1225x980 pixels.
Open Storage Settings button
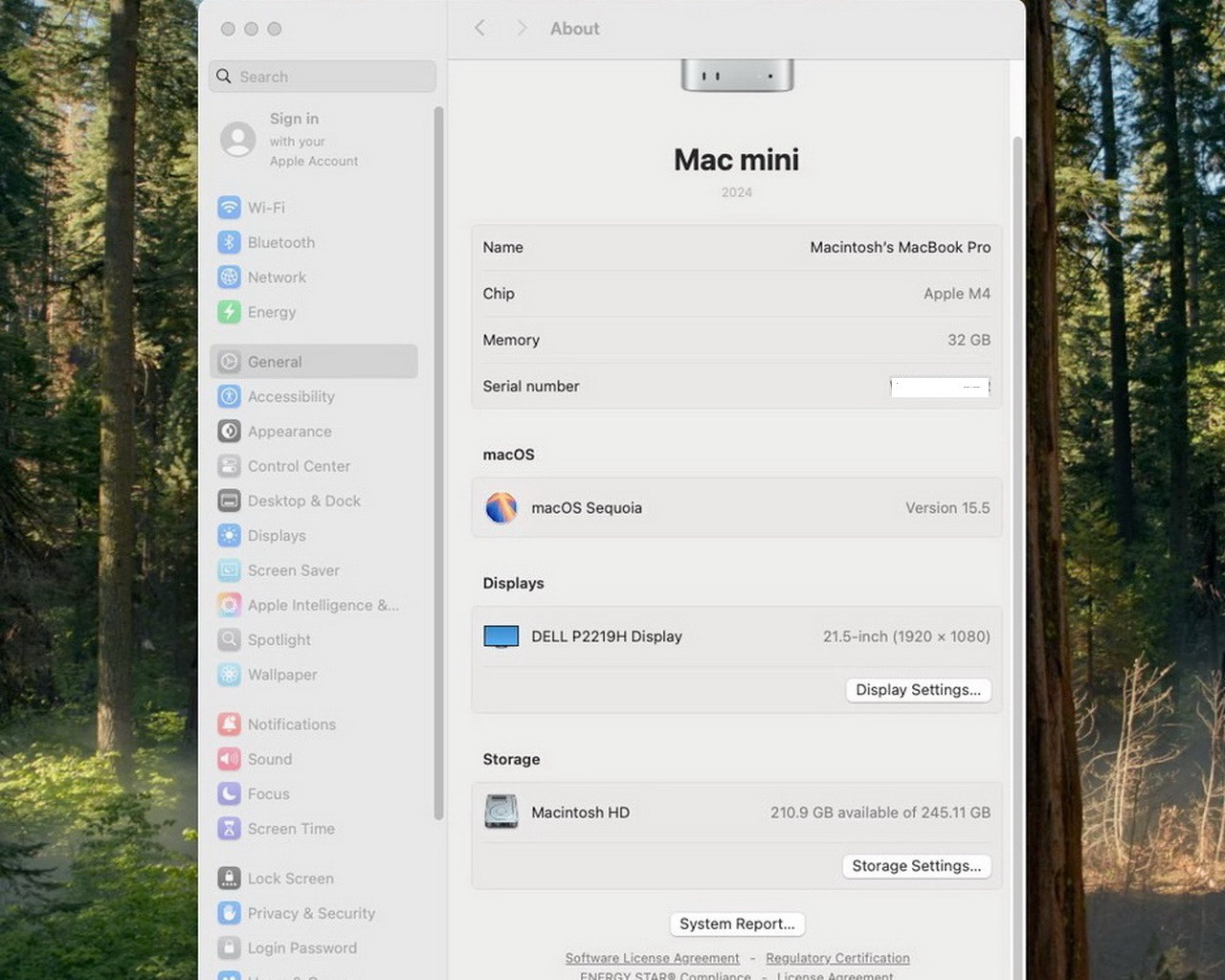(x=917, y=866)
